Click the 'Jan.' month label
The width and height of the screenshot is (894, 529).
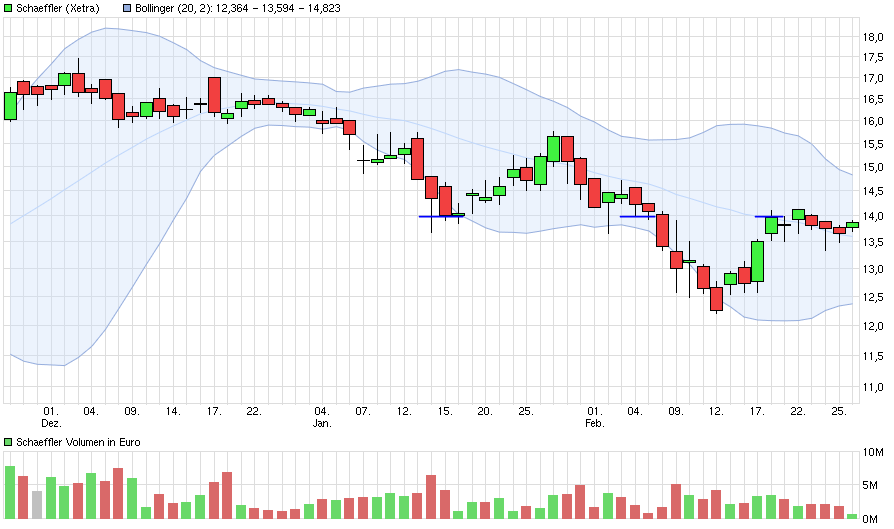click(322, 424)
